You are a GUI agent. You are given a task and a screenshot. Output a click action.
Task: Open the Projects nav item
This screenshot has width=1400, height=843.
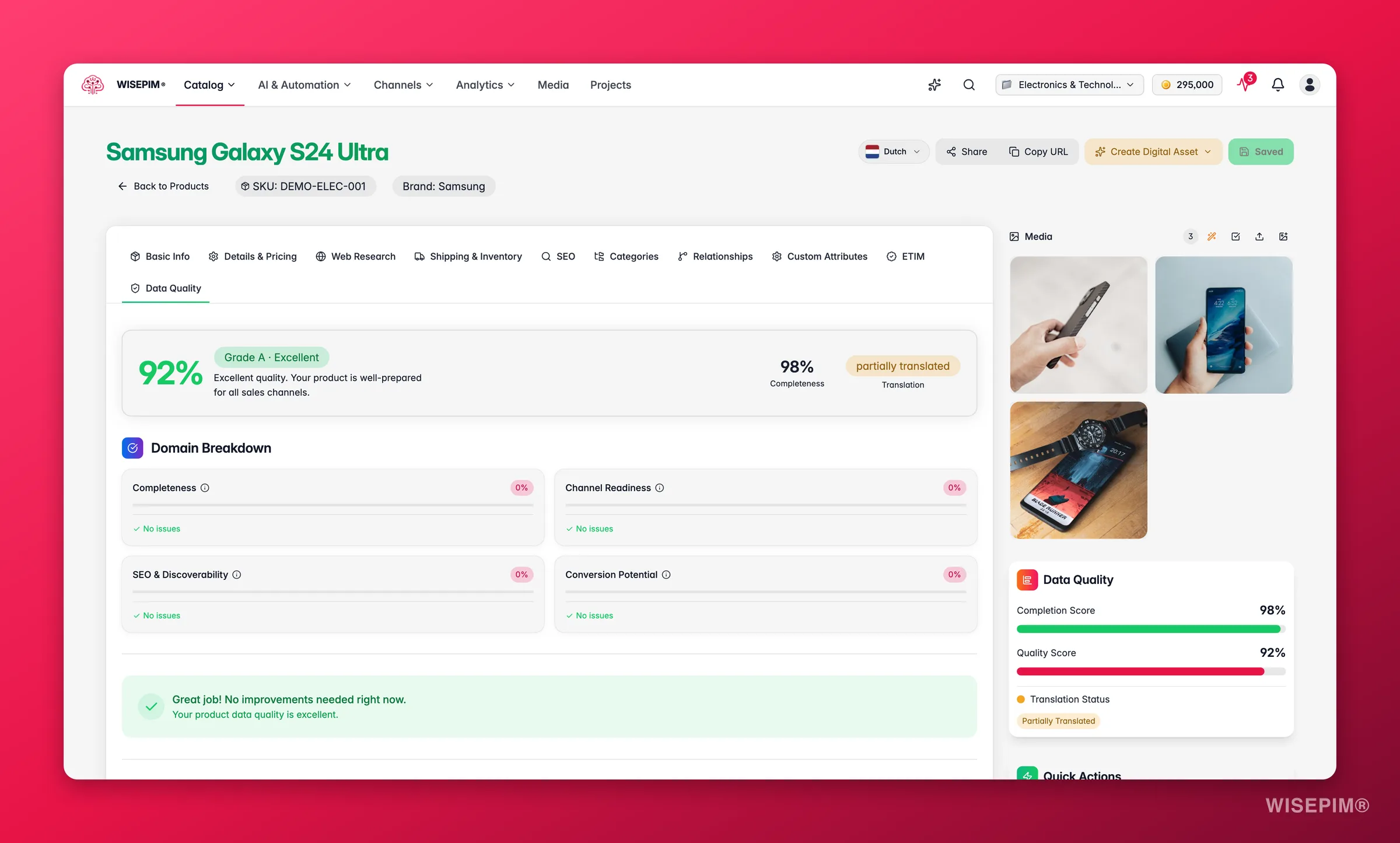tap(610, 85)
